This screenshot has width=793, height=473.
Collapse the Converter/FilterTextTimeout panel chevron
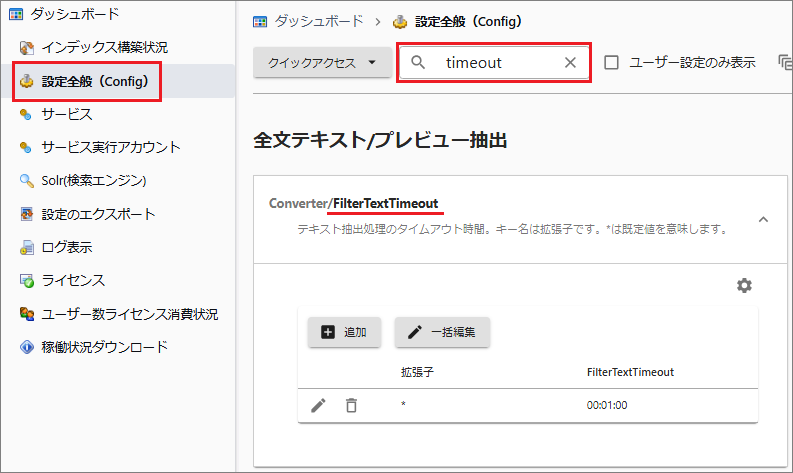[x=763, y=219]
